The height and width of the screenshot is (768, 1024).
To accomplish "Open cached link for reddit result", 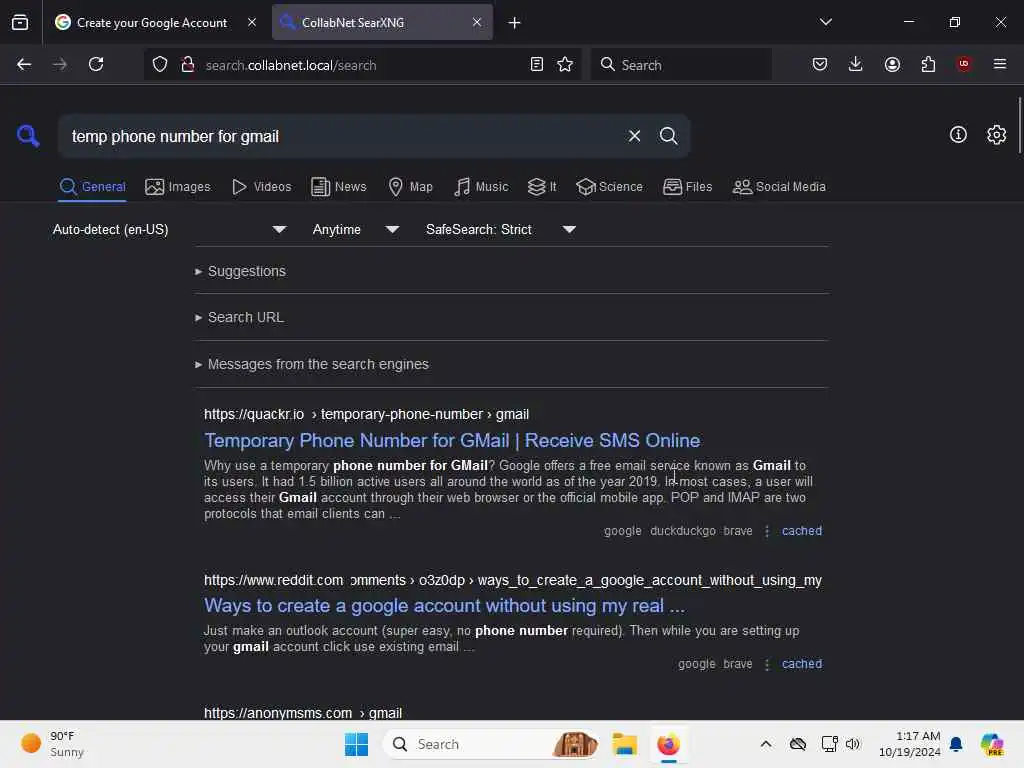I will [x=802, y=664].
